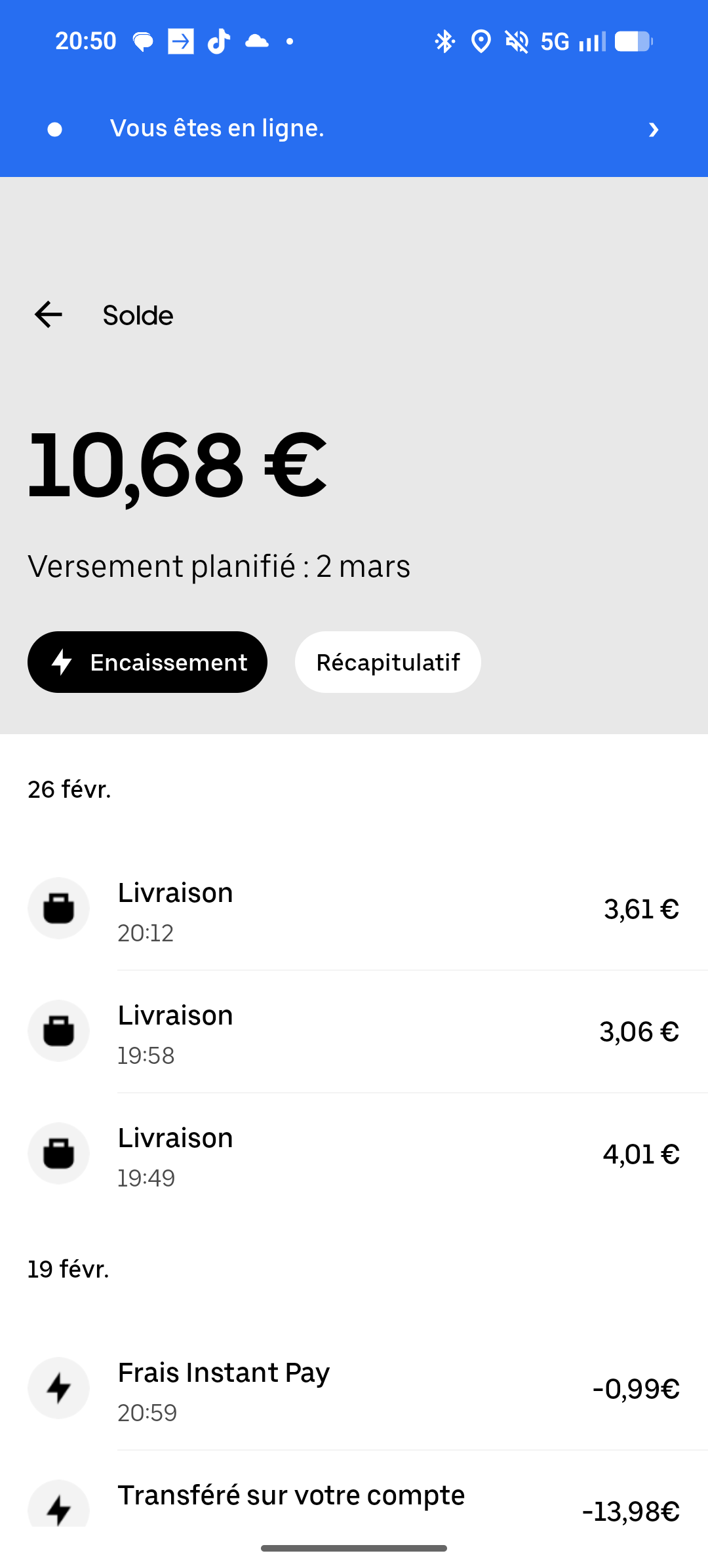Tap the back arrow next to Solde
The height and width of the screenshot is (1568, 708).
[x=49, y=315]
